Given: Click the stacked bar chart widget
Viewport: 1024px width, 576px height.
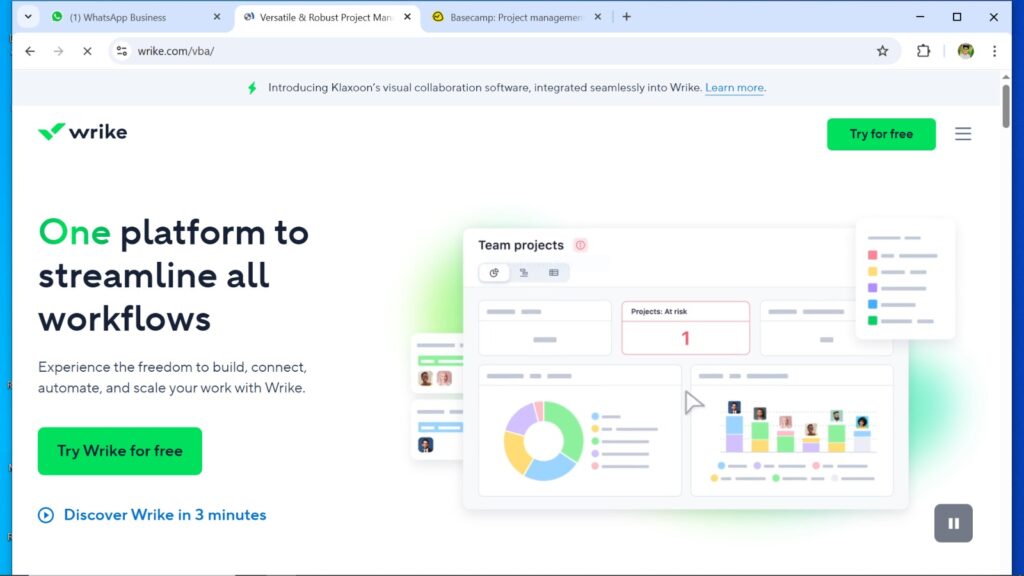Looking at the screenshot, I should point(792,430).
